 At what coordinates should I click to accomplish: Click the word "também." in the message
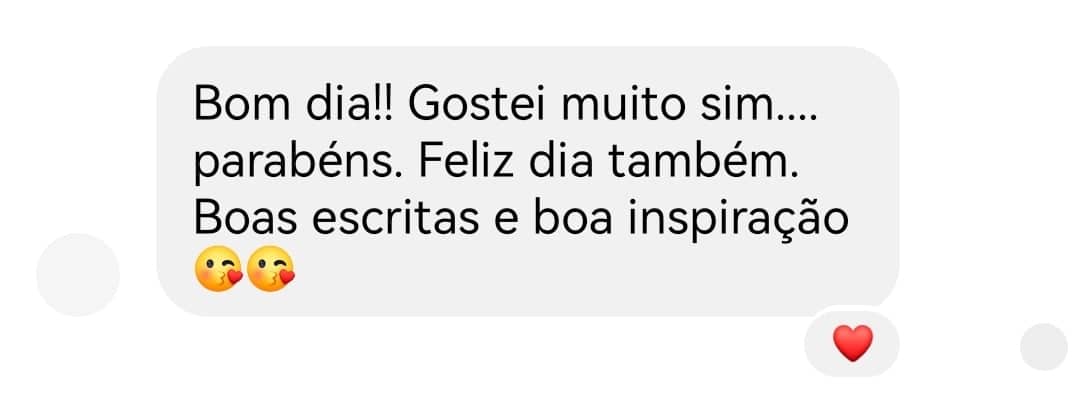[x=703, y=163]
